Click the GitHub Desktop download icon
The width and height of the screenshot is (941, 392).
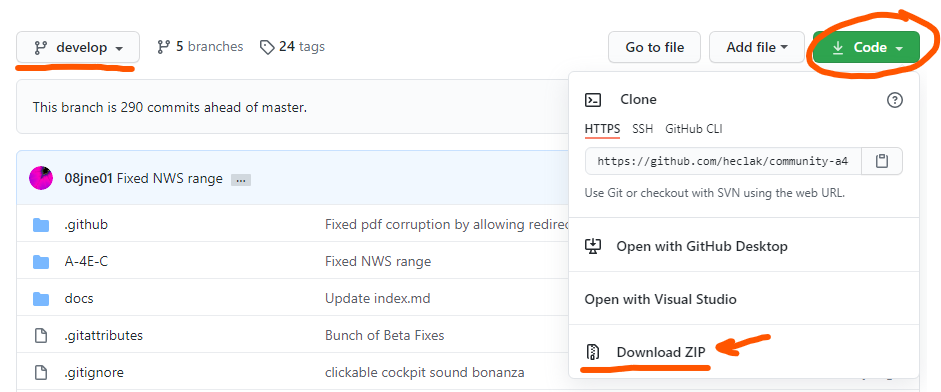click(593, 246)
